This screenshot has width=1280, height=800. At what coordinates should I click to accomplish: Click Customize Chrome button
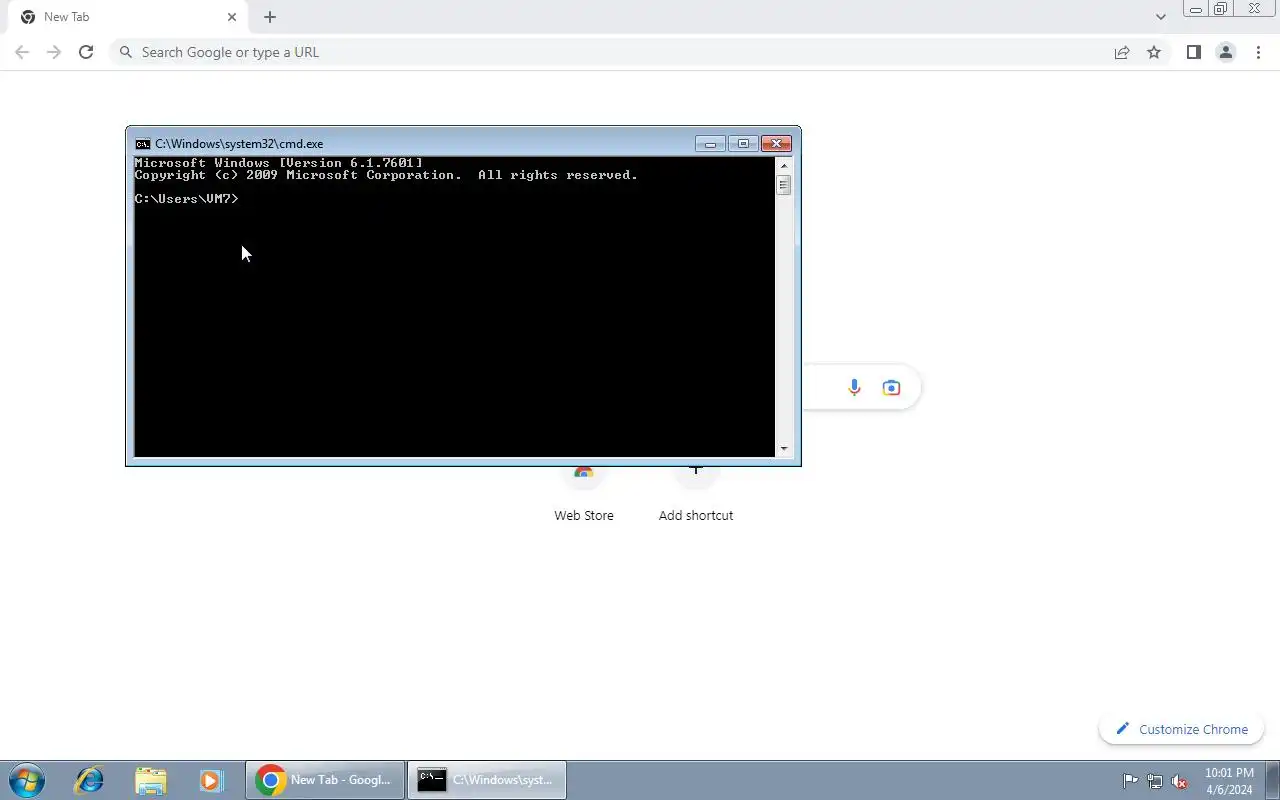[1182, 729]
